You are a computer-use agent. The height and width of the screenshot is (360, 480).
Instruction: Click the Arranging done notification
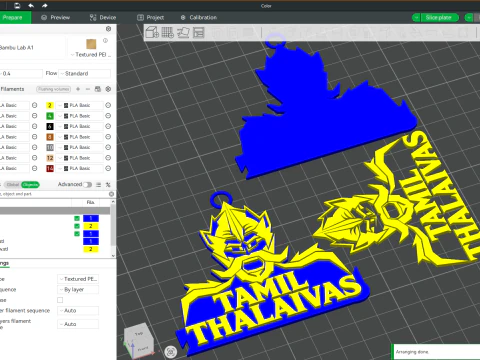[437, 352]
